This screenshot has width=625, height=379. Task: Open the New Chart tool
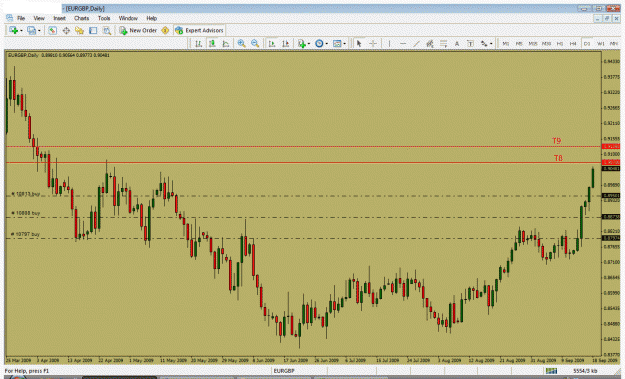coord(13,30)
